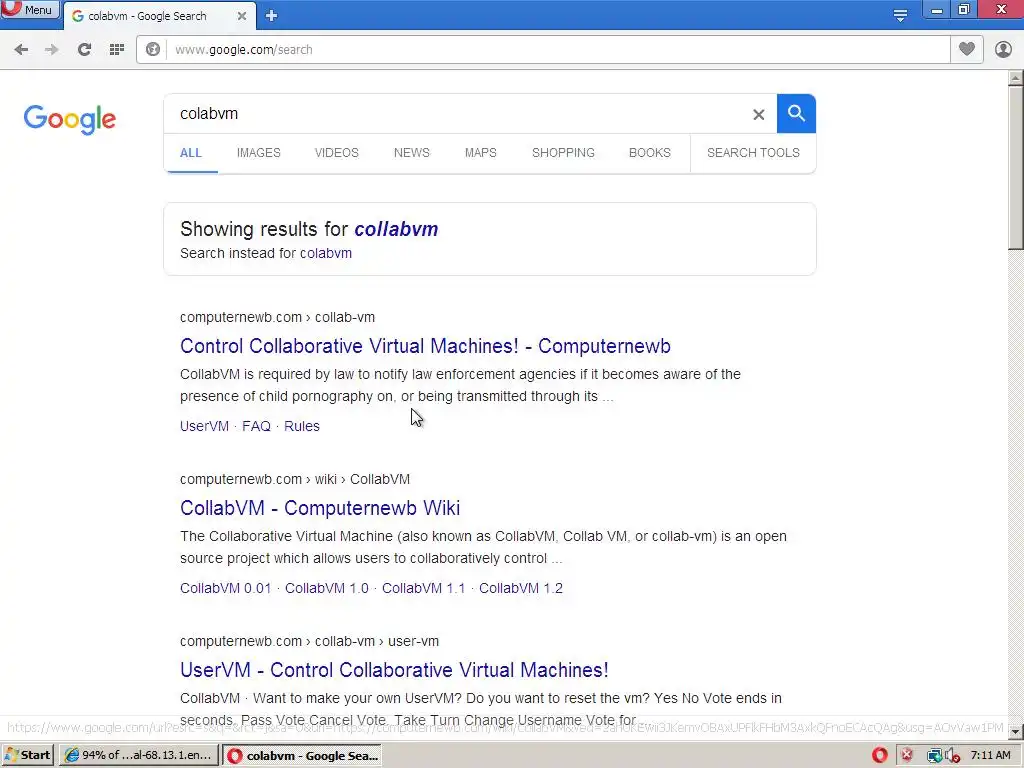Open Control Collaborative Virtual Machines! - Computernewb result
The height and width of the screenshot is (768, 1024).
point(425,346)
